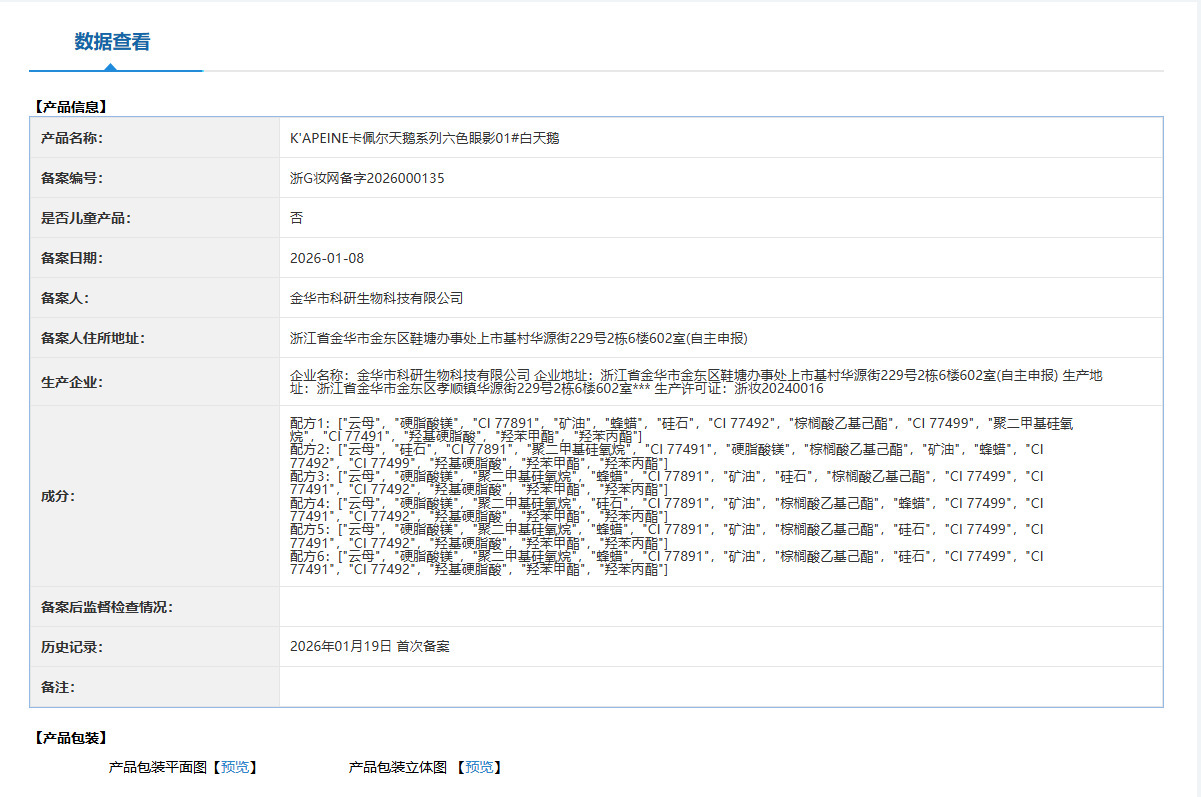Select the filing date 2026-01-08
The image size is (1201, 797).
327,258
